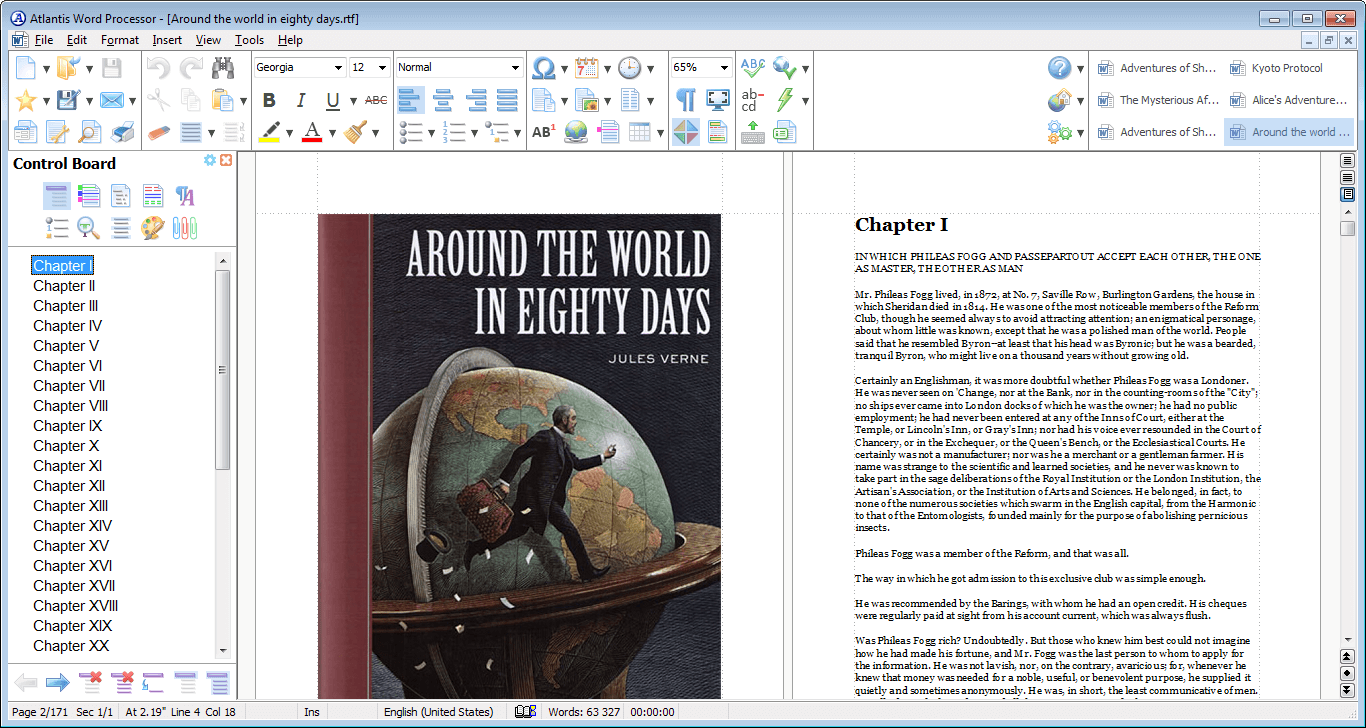Click the Hyphenation ab-cd icon
The height and width of the screenshot is (728, 1366).
tap(753, 100)
